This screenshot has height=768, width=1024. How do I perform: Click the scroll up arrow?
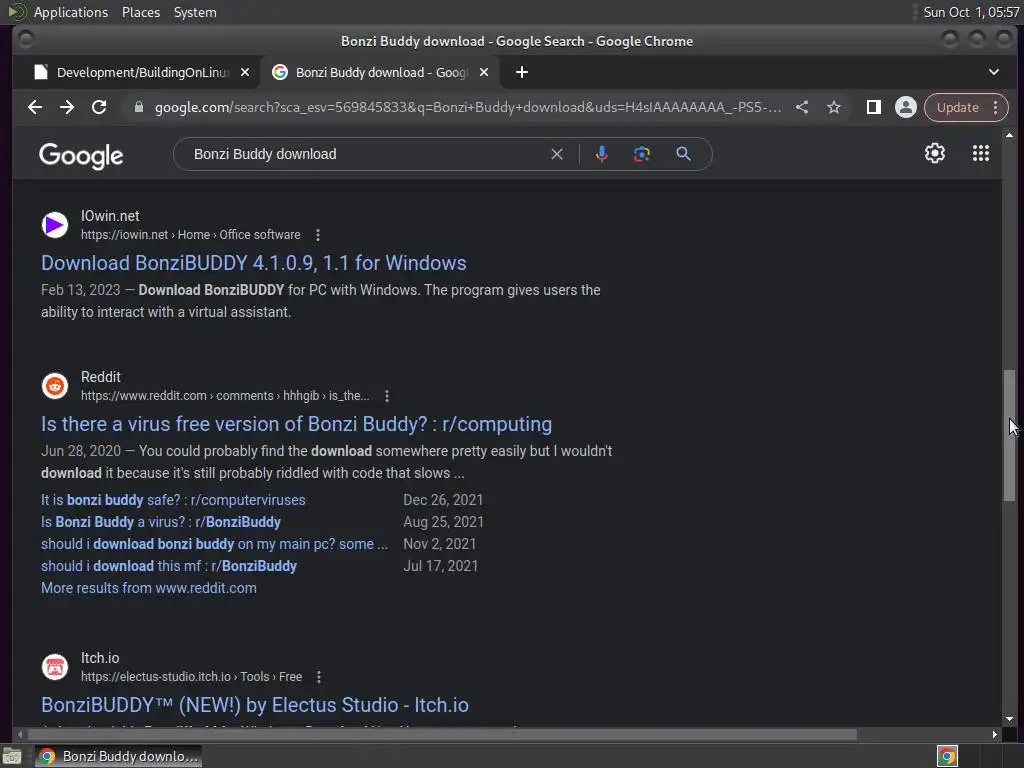click(x=1009, y=135)
